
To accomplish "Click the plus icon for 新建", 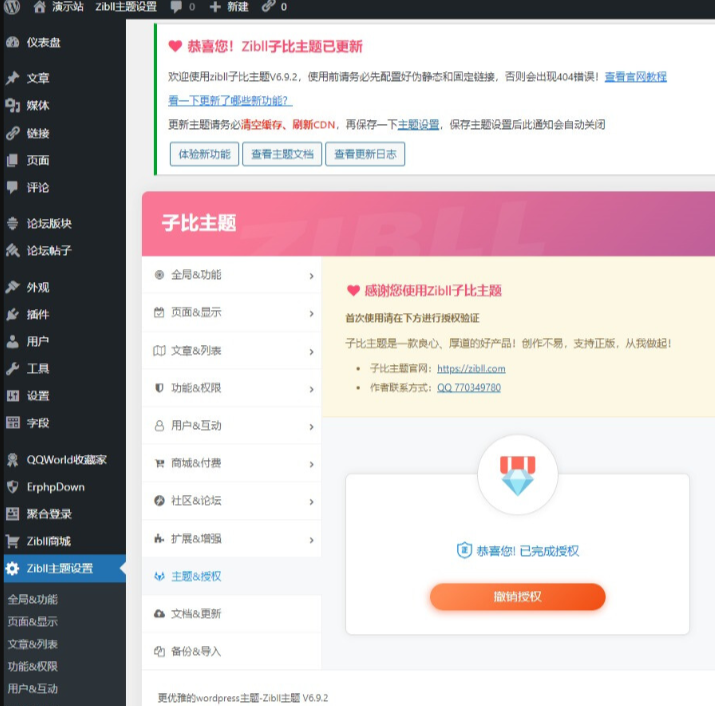I will pos(215,7).
